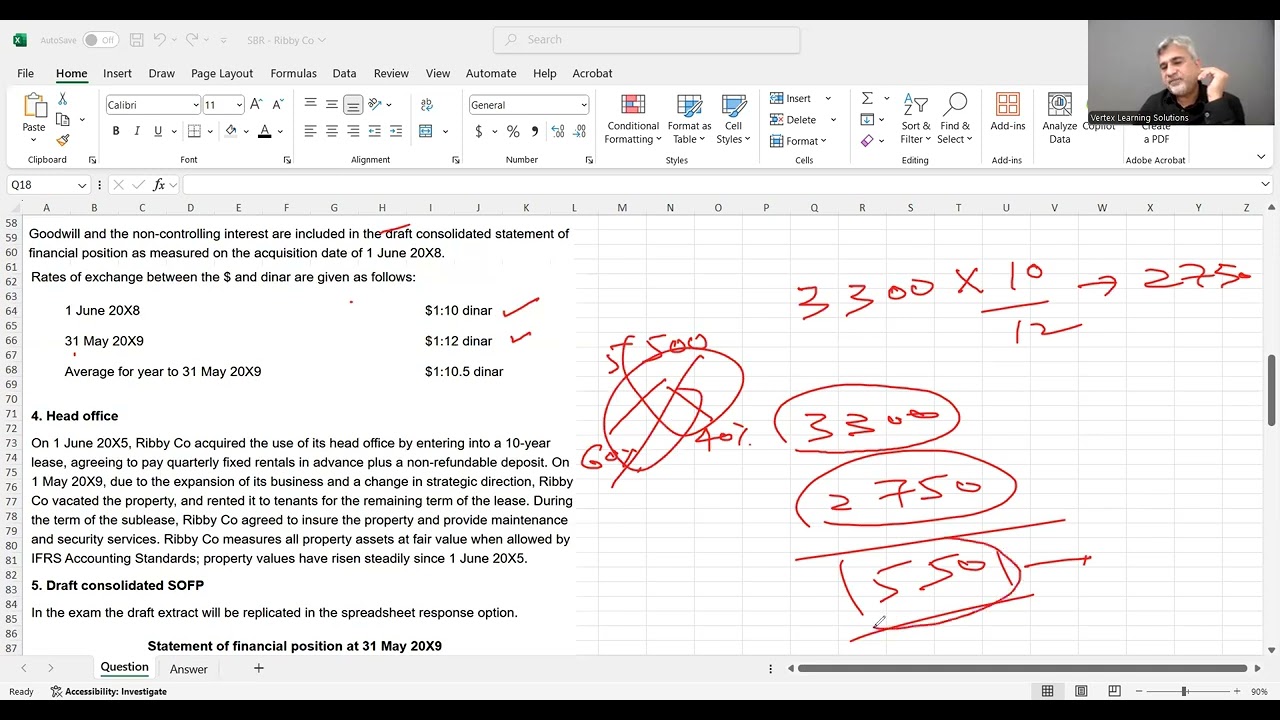Screen dimensions: 1280x720
Task: Click the Merge and Center icon
Action: (x=426, y=131)
